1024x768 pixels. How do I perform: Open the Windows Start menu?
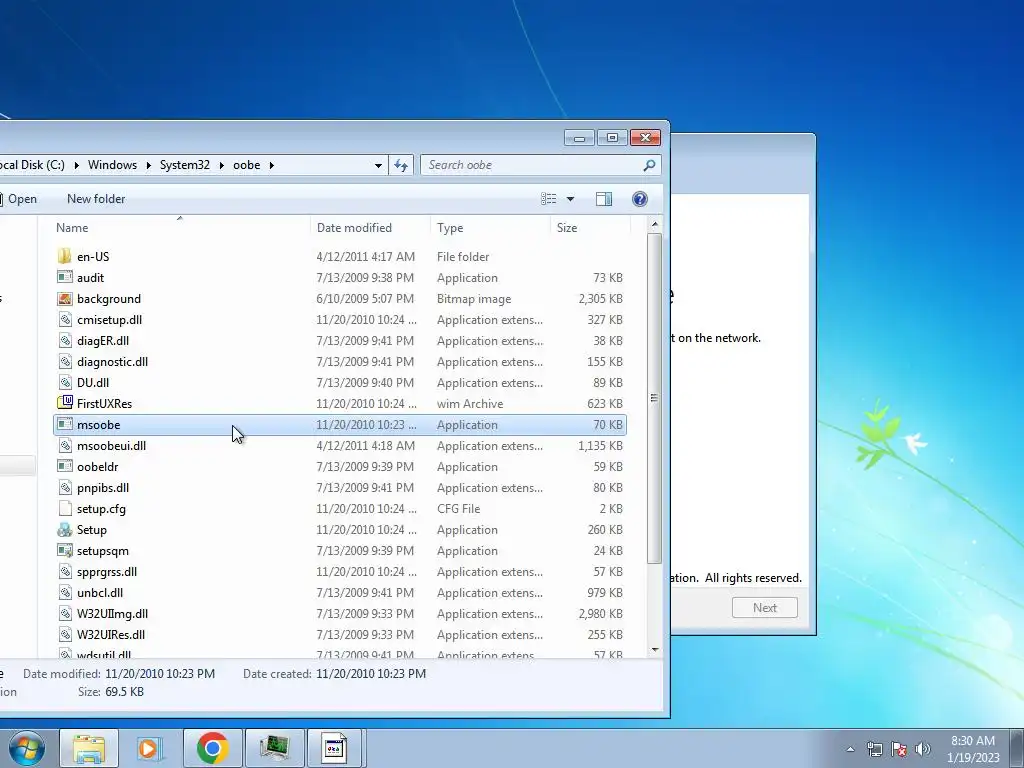pyautogui.click(x=26, y=748)
